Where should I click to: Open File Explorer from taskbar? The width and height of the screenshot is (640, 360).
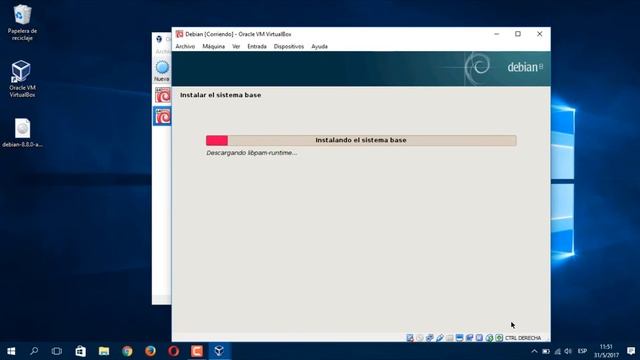[x=104, y=351]
